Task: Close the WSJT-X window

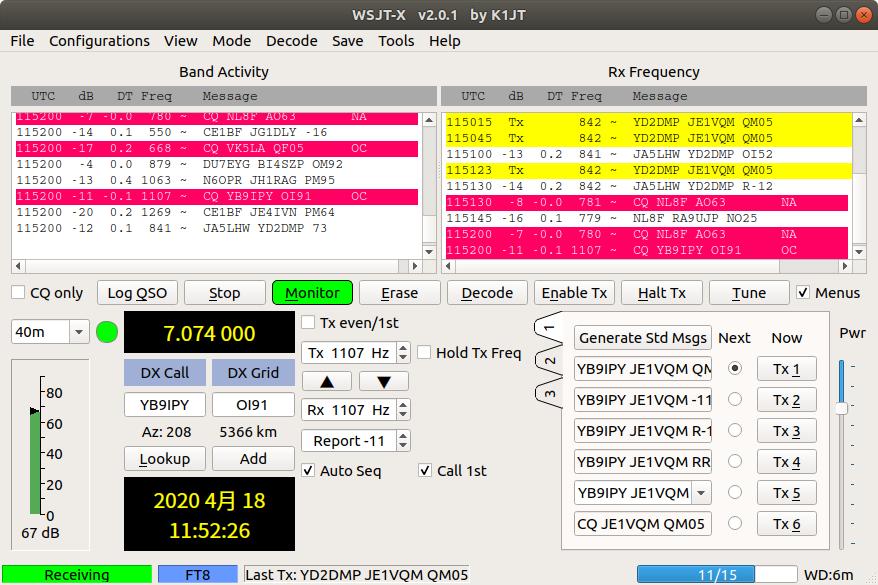Action: click(864, 15)
